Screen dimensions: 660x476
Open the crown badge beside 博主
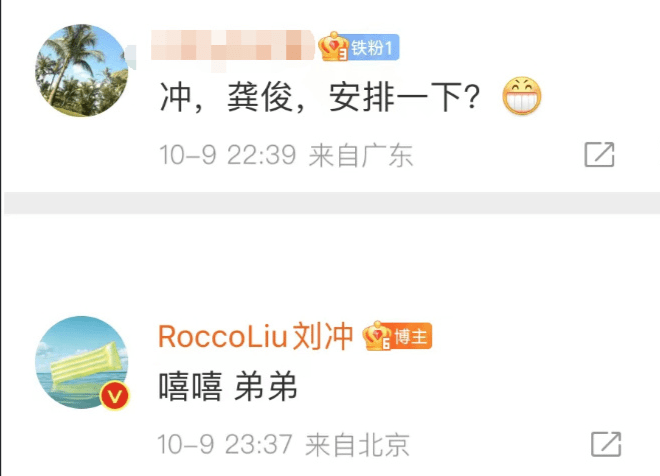(x=378, y=336)
